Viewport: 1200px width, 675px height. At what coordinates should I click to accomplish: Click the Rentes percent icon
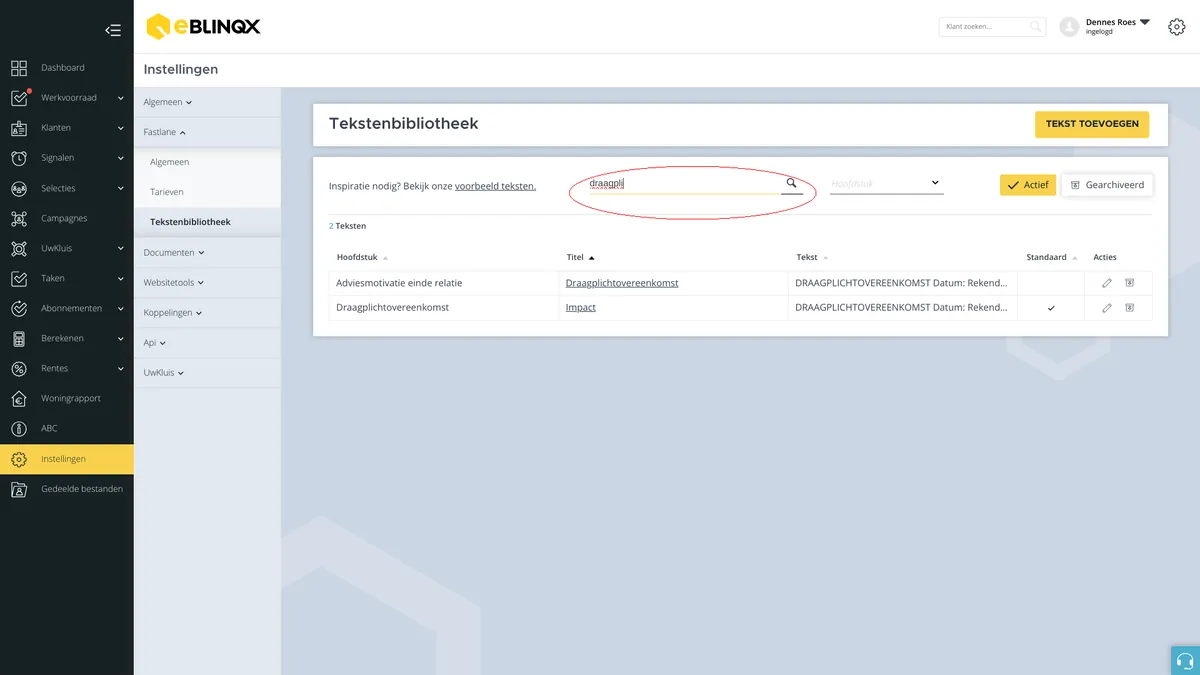[19, 368]
